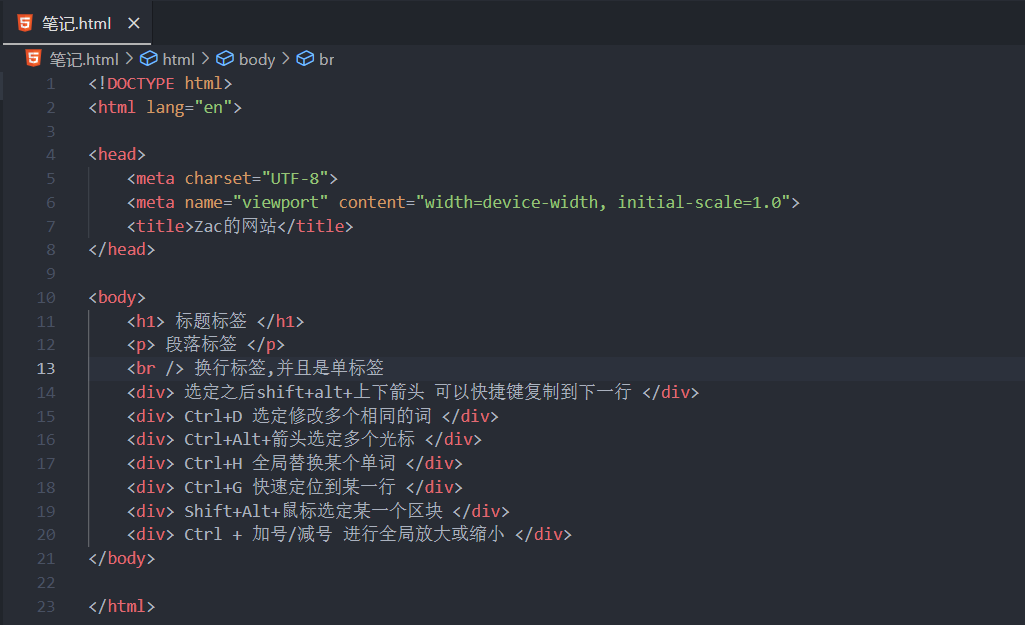Open the body breadcrumb symbol dropdown

tap(257, 59)
